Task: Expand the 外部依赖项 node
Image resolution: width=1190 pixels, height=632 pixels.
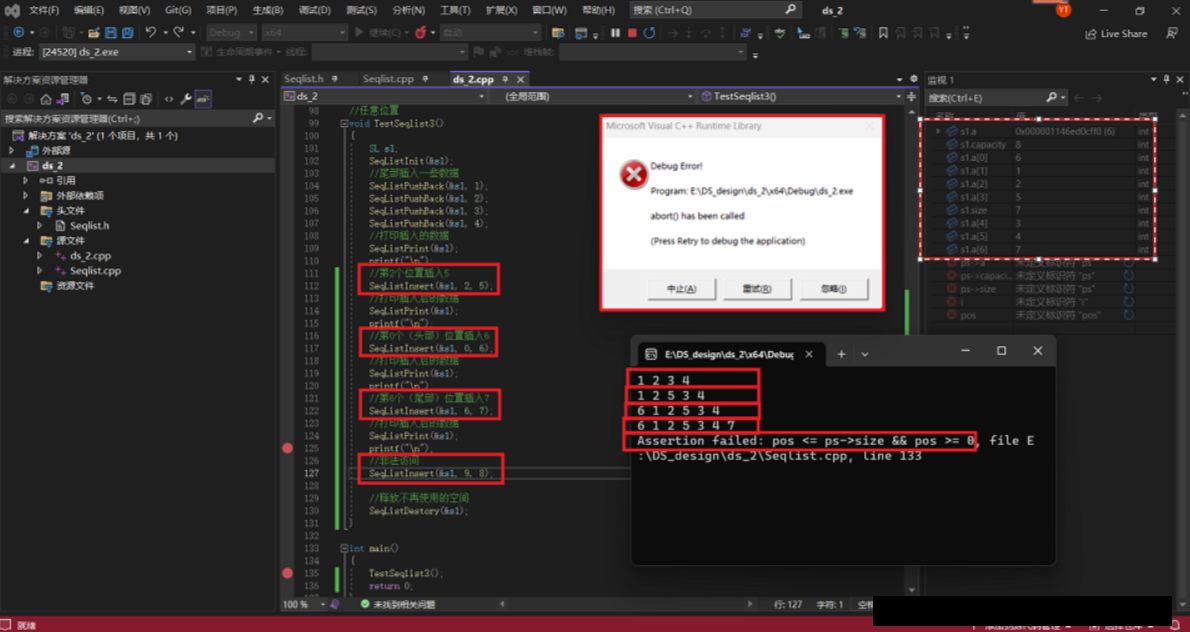Action: (26, 196)
